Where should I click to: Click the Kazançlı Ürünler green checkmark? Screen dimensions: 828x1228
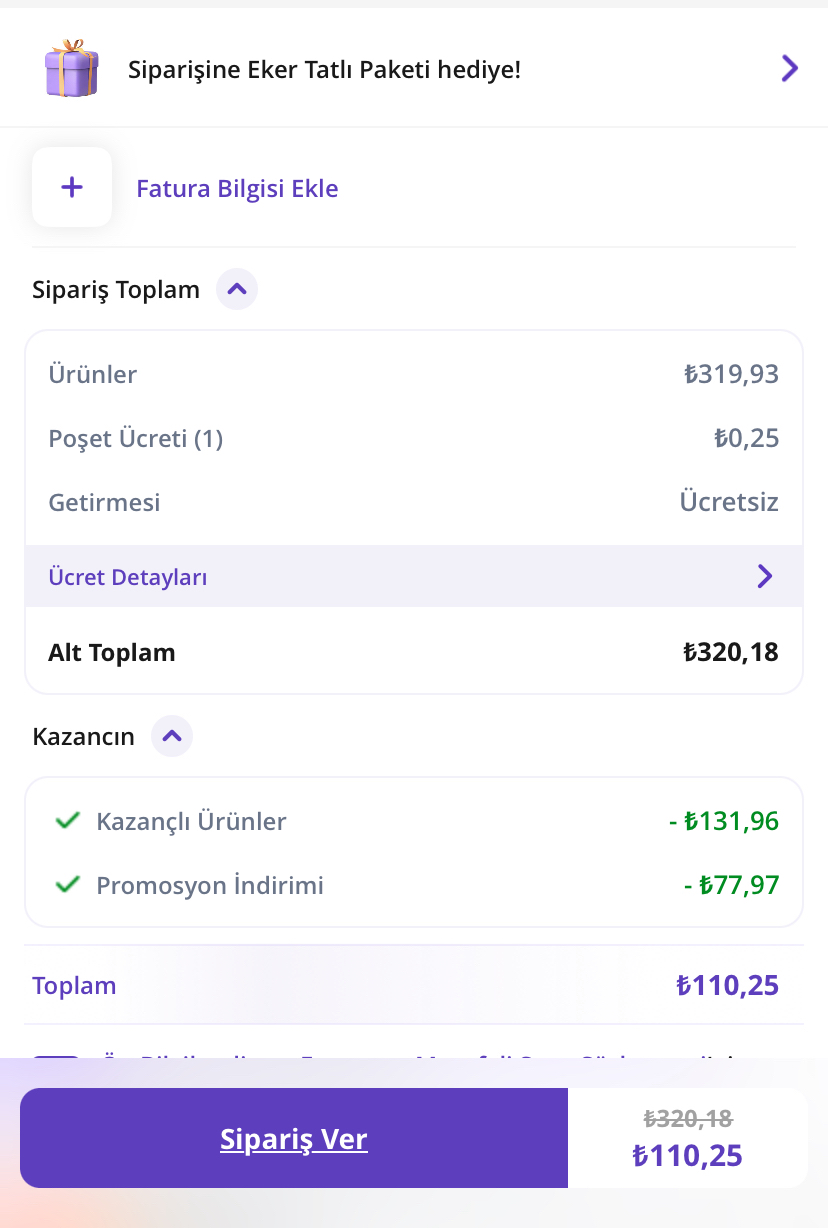[x=68, y=821]
